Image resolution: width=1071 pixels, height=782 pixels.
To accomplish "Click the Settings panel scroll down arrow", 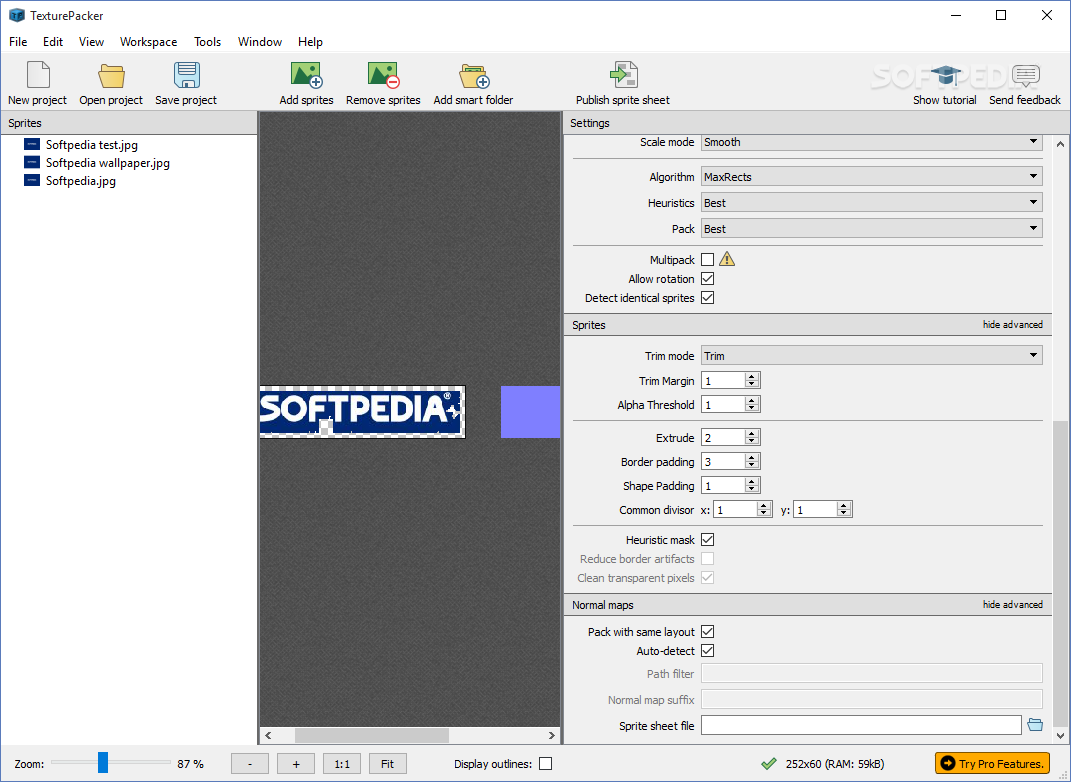I will tap(1060, 736).
